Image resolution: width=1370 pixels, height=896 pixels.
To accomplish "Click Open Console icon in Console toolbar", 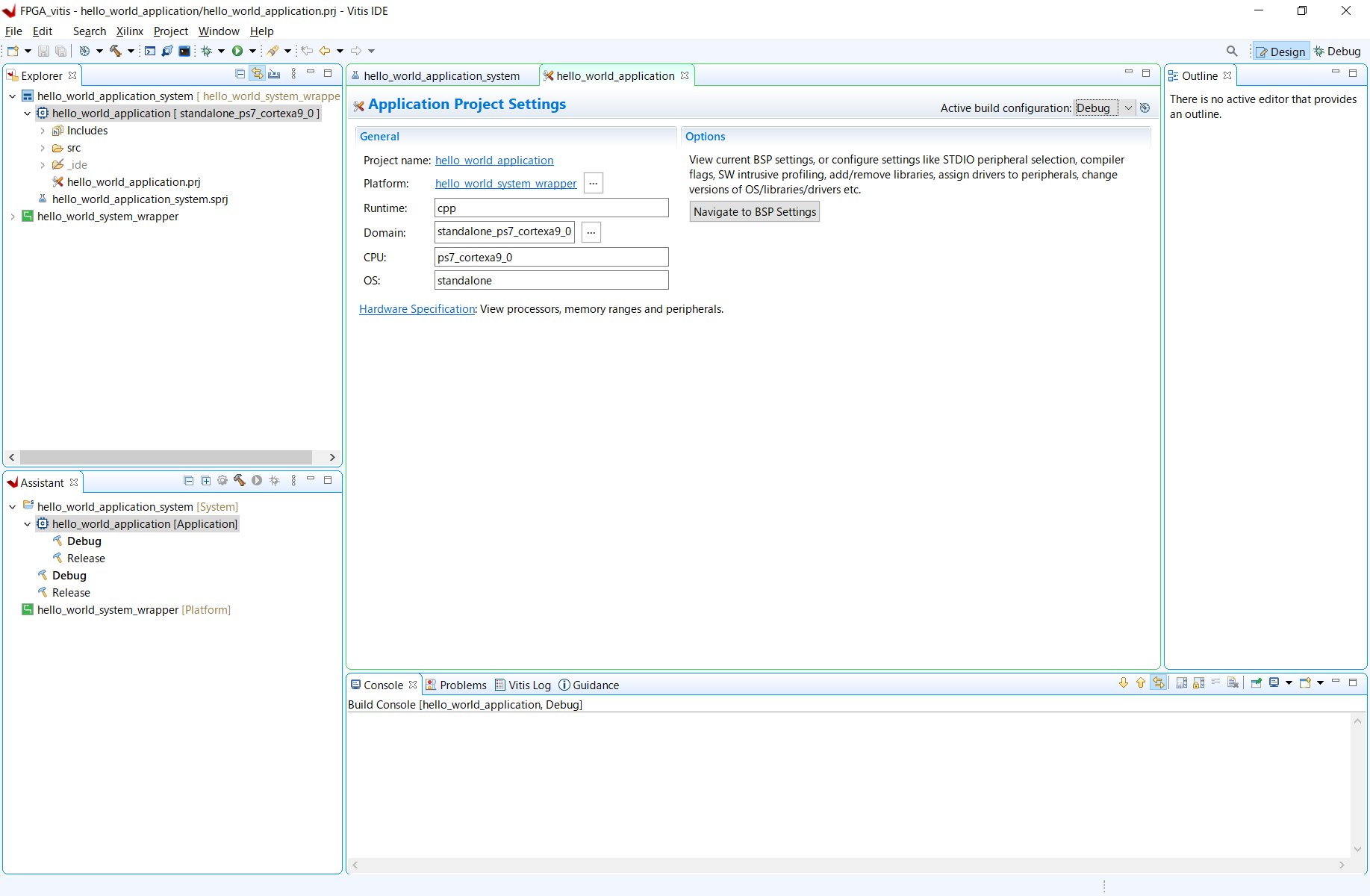I will pyautogui.click(x=1305, y=682).
